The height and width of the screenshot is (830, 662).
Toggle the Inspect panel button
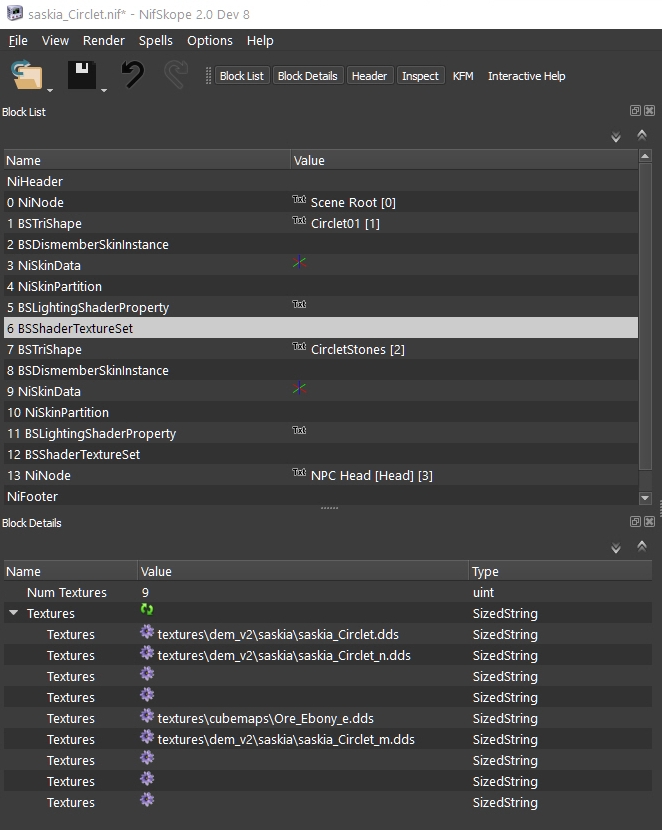420,76
